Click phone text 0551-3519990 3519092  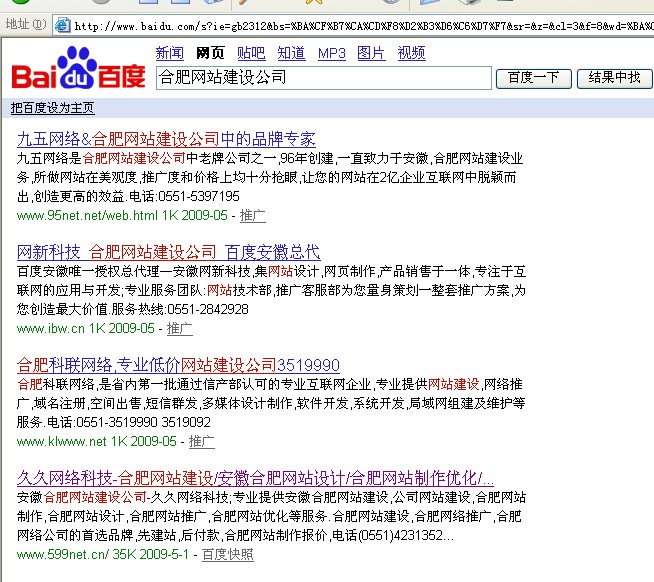(143, 422)
